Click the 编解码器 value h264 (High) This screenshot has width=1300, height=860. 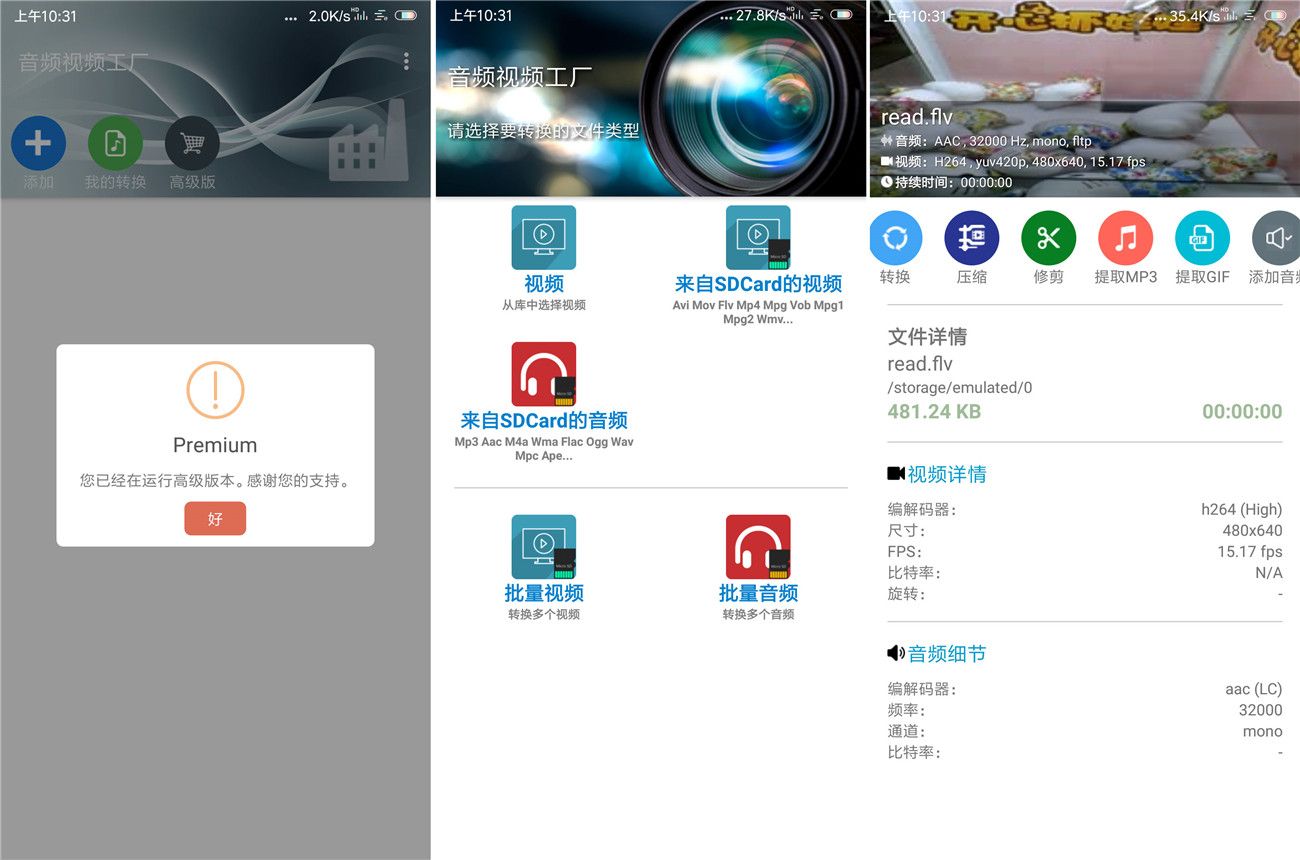coord(1242,509)
